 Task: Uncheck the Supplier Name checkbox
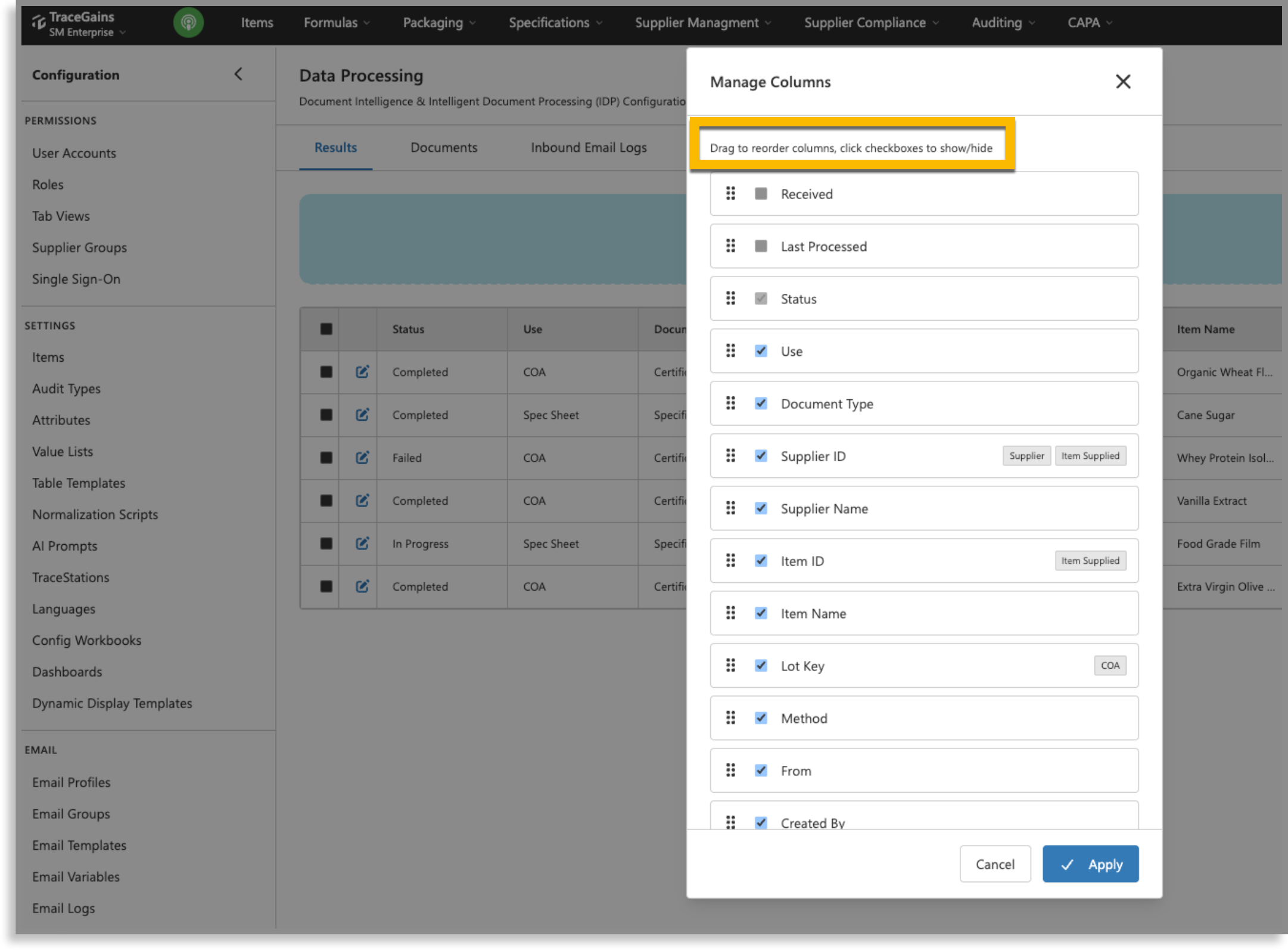coord(761,508)
